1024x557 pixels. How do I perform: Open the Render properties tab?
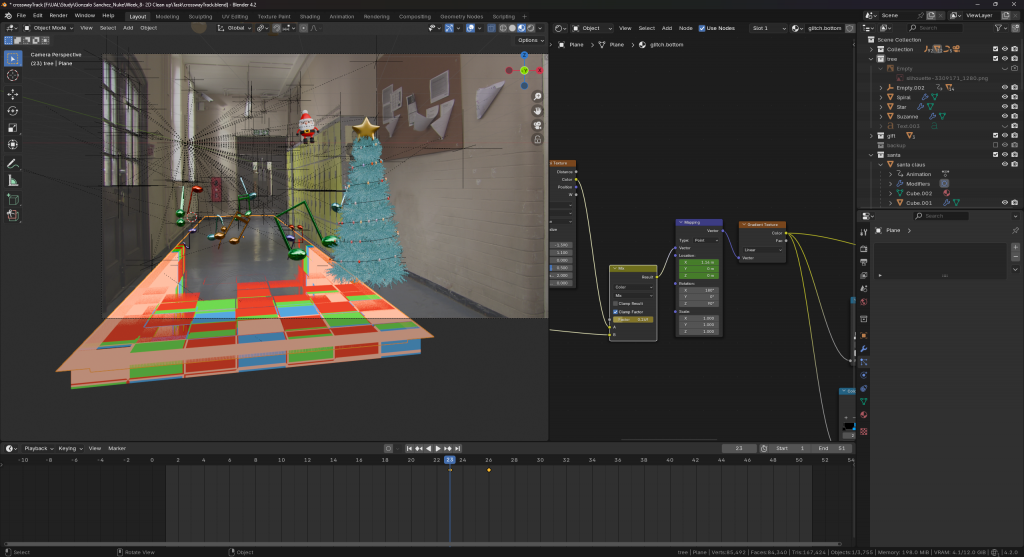863,249
